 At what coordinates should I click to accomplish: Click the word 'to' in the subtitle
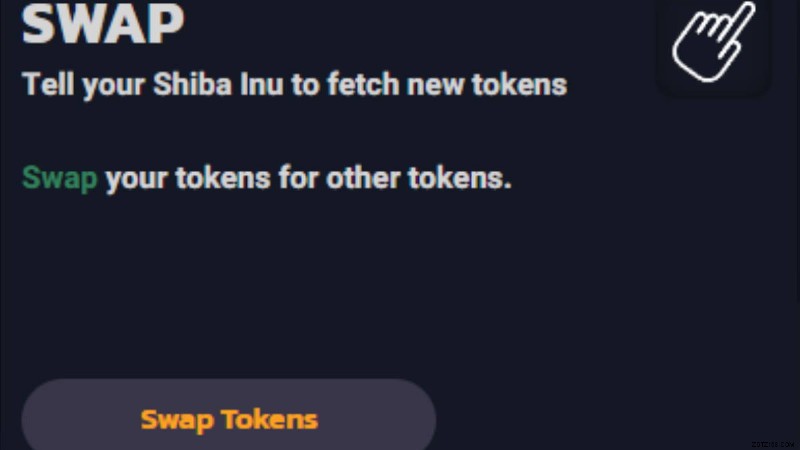[303, 84]
